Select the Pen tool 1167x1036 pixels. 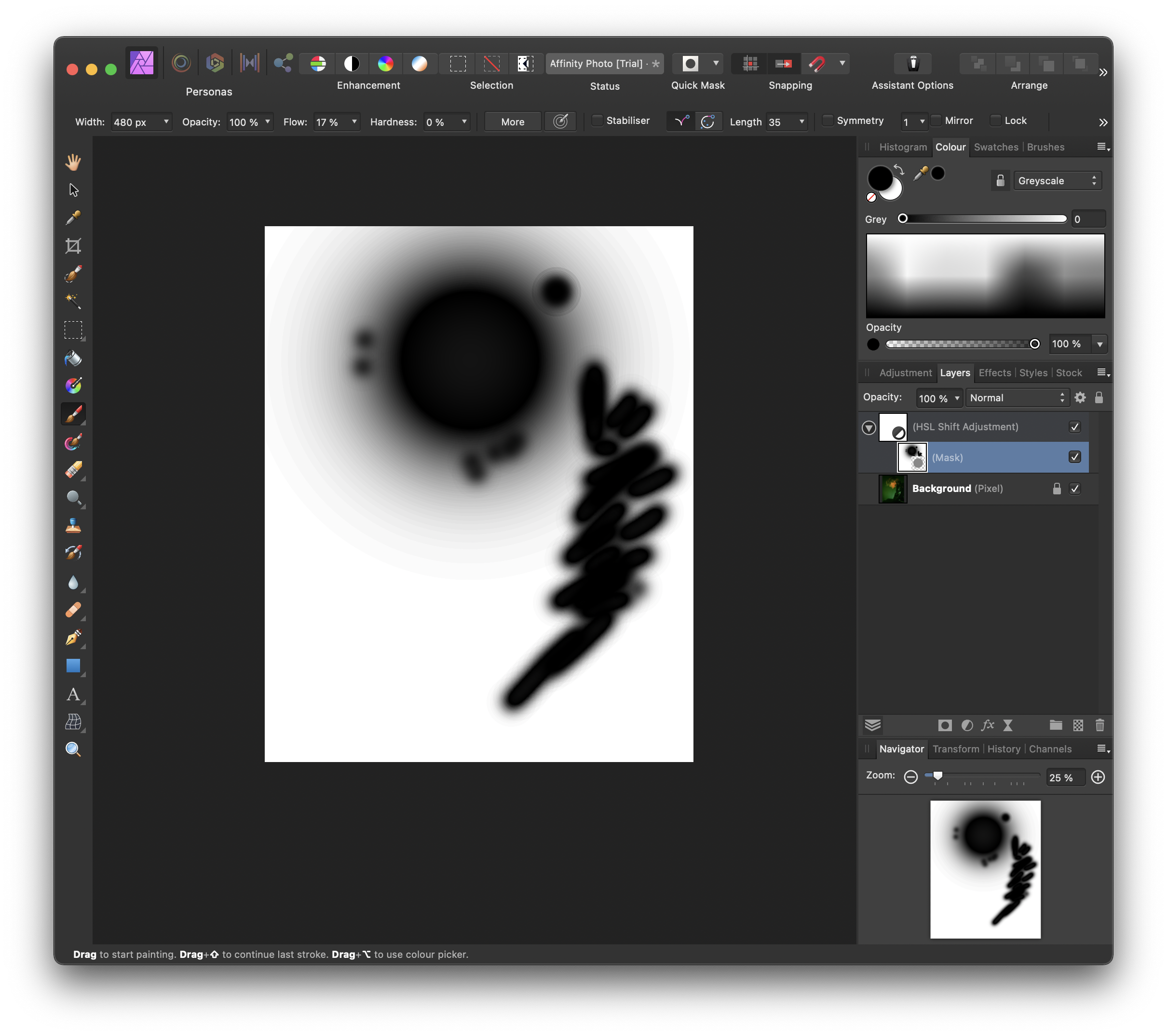tap(73, 638)
